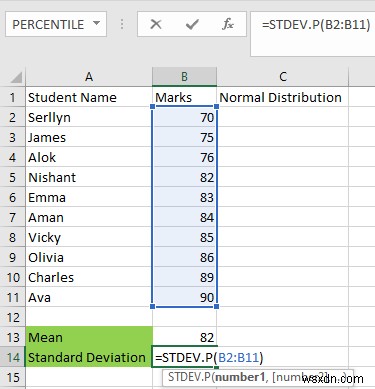Select the cell containing Vicky
Viewport: 375px width, 389px height.
pos(89,237)
